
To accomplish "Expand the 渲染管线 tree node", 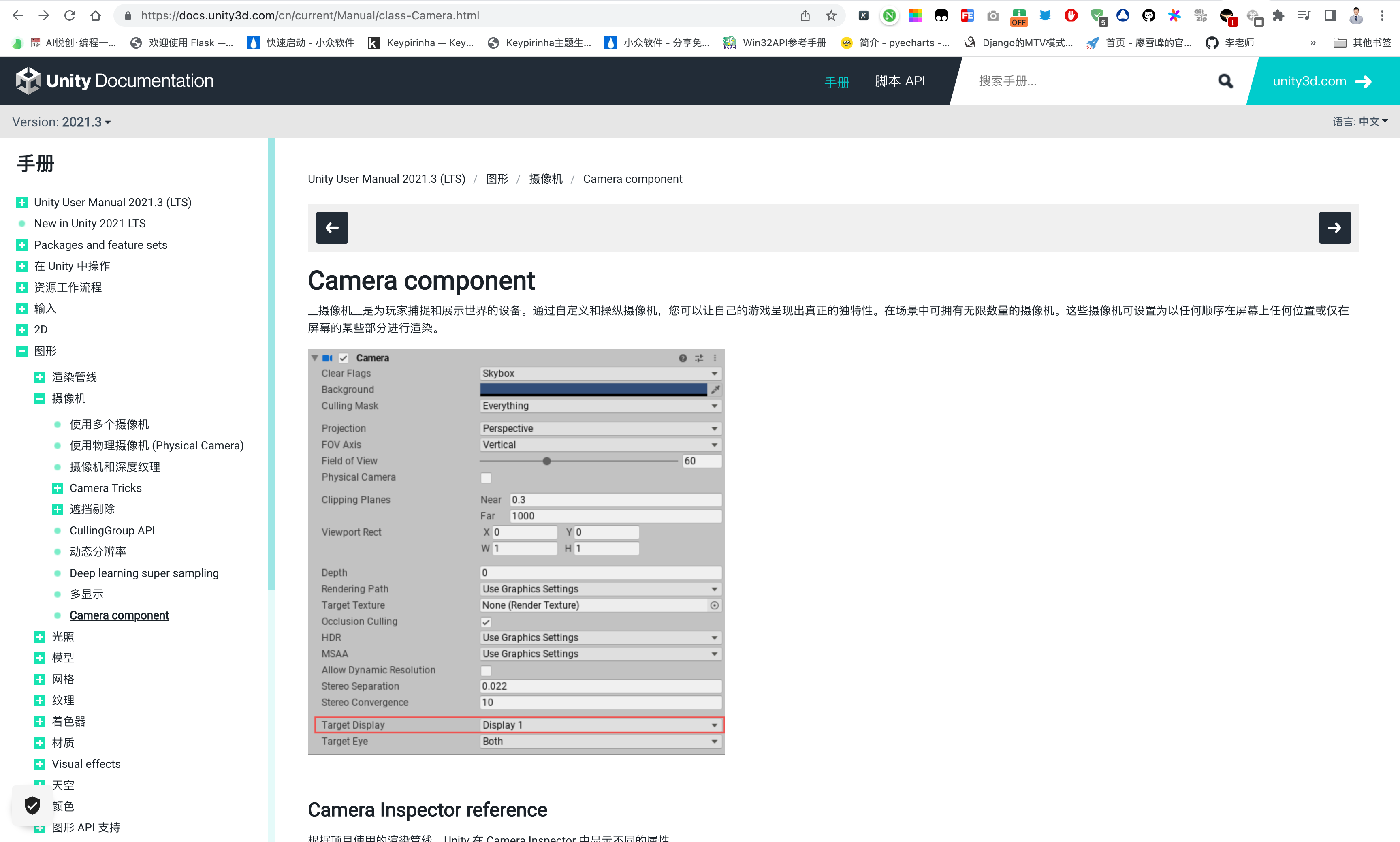I will point(40,377).
